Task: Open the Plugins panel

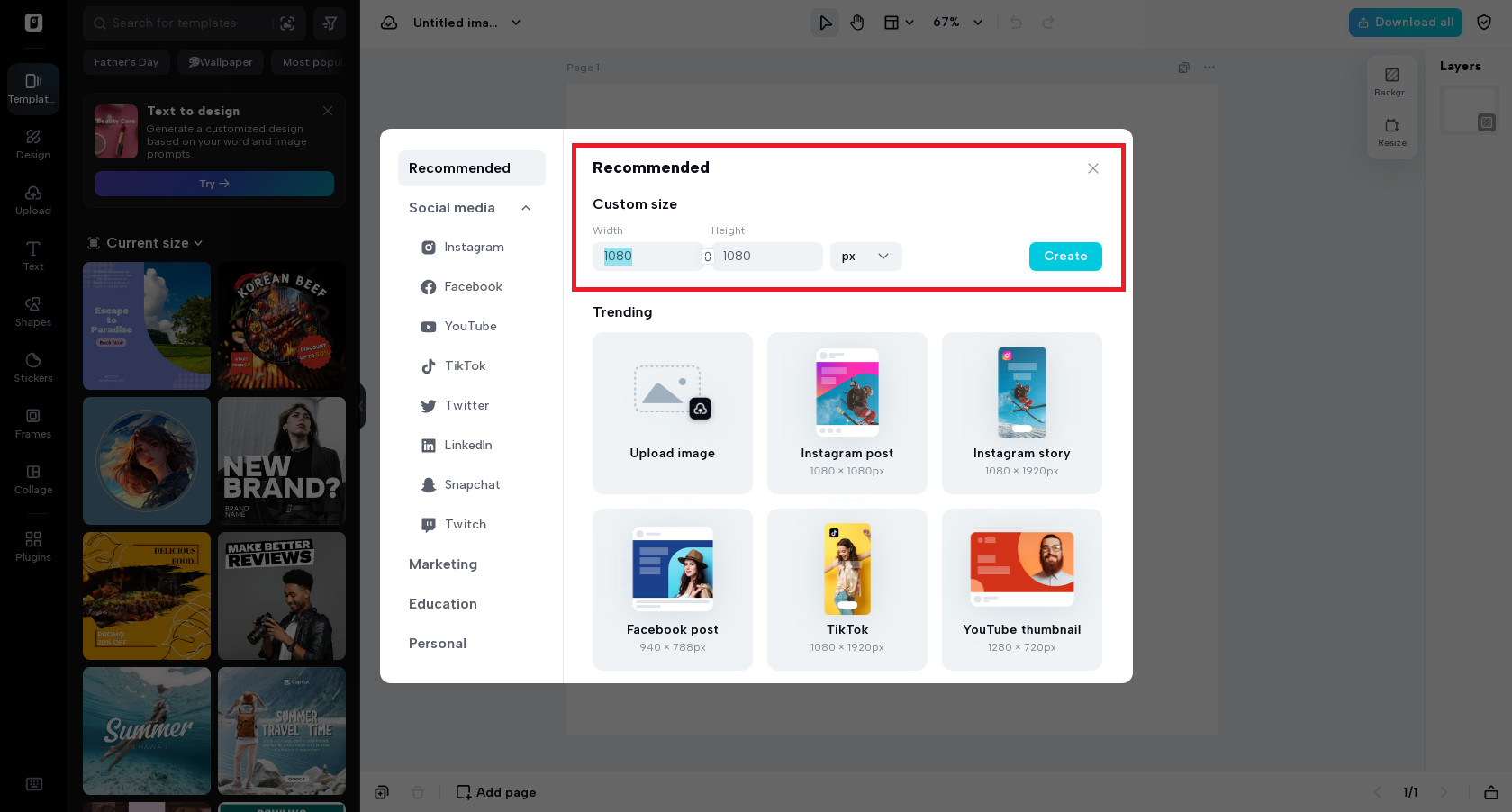Action: point(33,546)
